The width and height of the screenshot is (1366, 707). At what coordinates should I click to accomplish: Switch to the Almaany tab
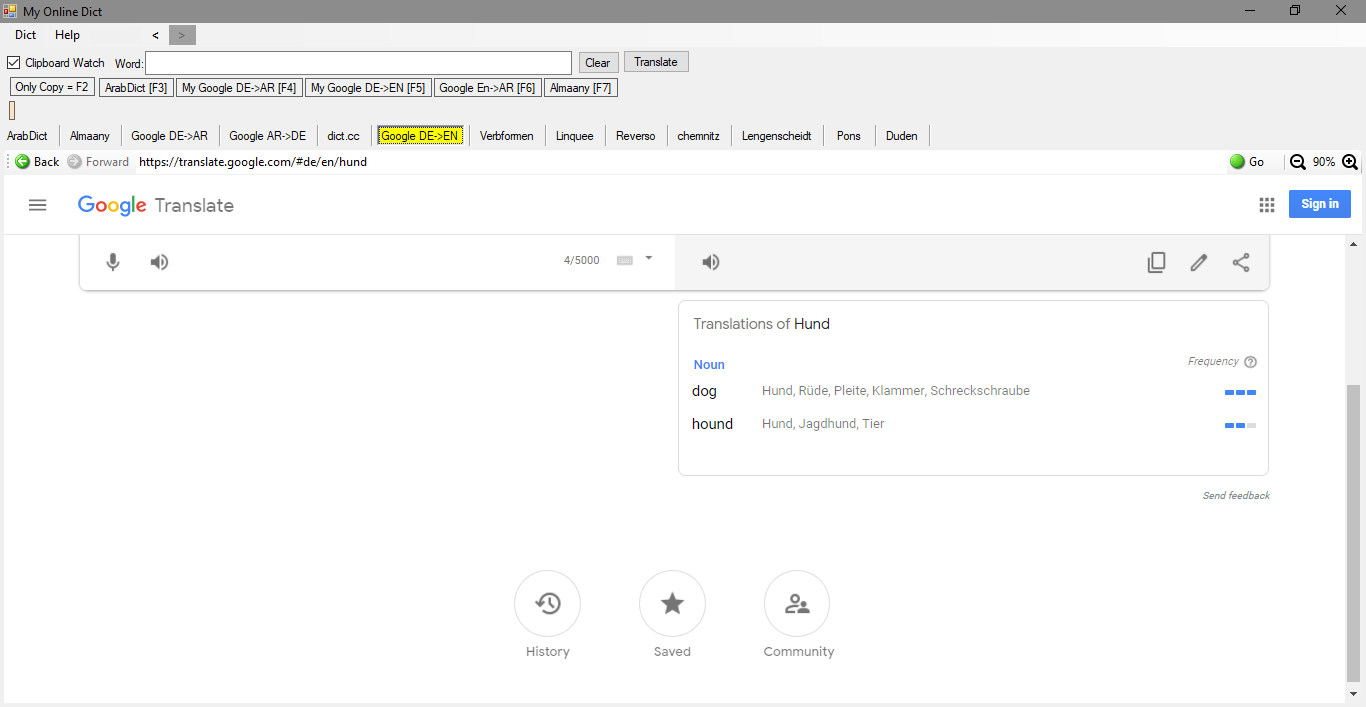click(90, 136)
